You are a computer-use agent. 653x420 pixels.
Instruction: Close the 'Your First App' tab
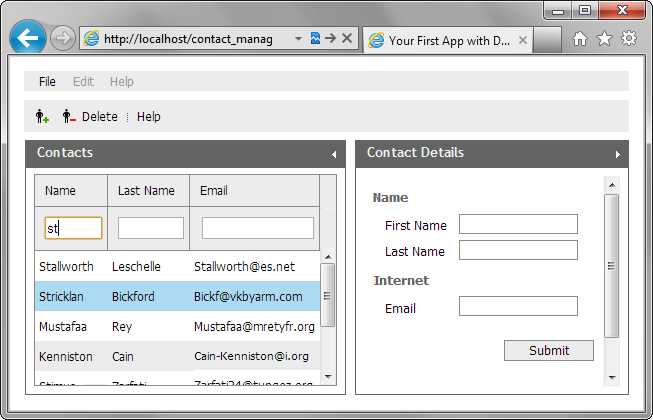click(523, 40)
